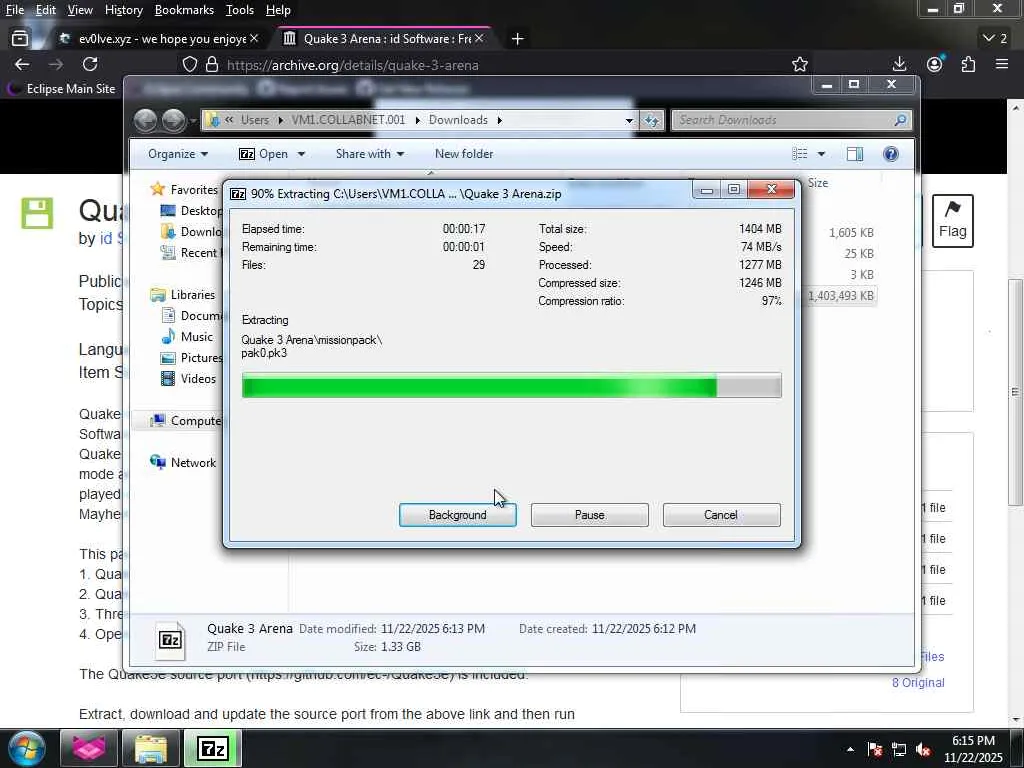
Task: Open Windows Explorer from the taskbar
Action: click(151, 748)
